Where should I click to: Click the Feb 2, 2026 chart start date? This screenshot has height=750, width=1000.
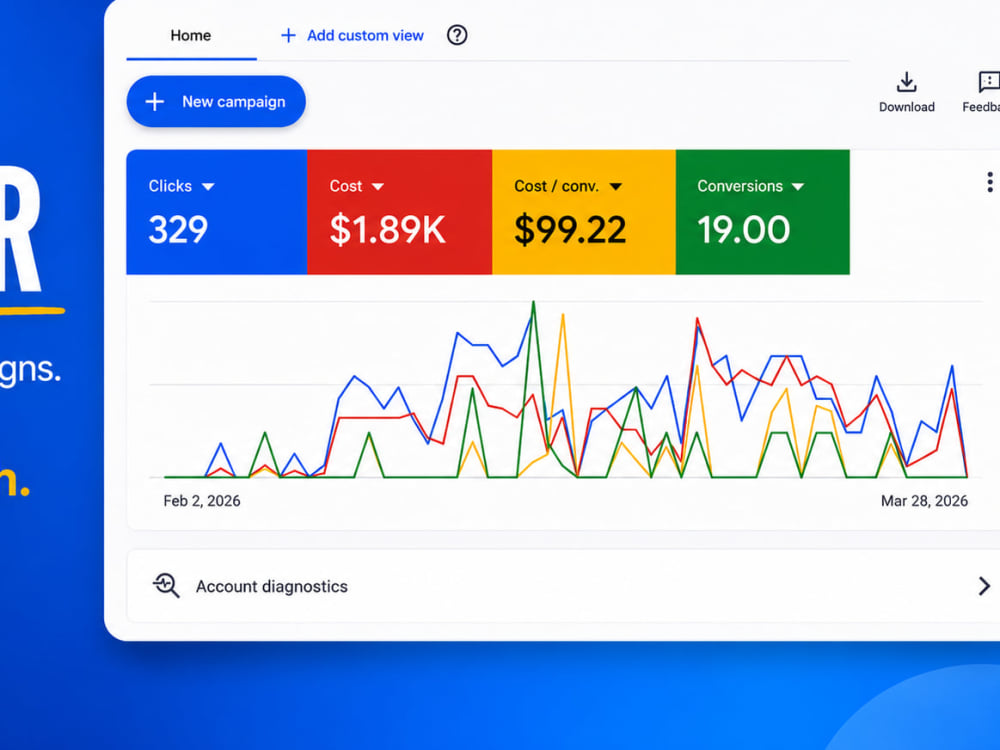point(202,501)
